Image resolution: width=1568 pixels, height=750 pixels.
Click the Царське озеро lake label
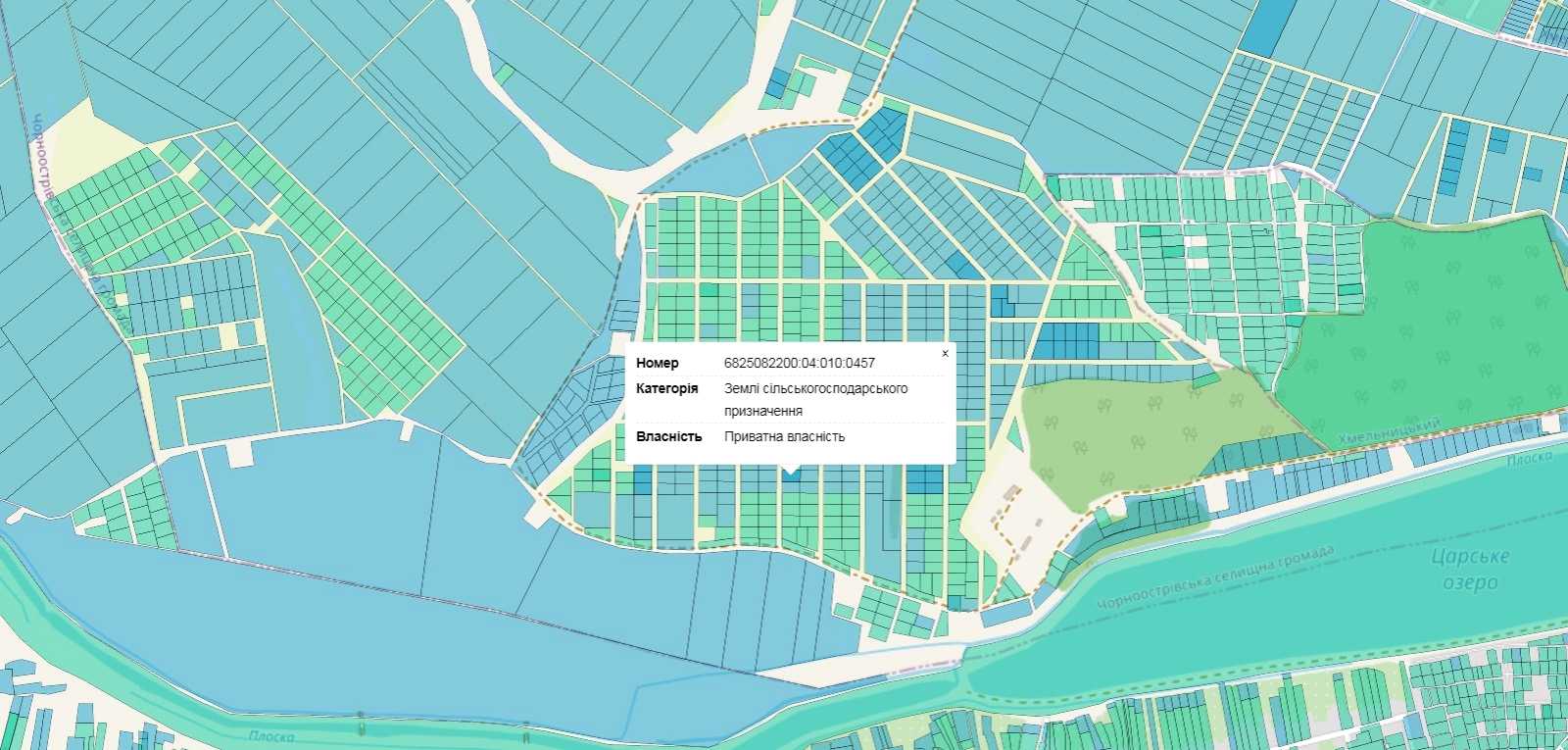tap(1470, 570)
